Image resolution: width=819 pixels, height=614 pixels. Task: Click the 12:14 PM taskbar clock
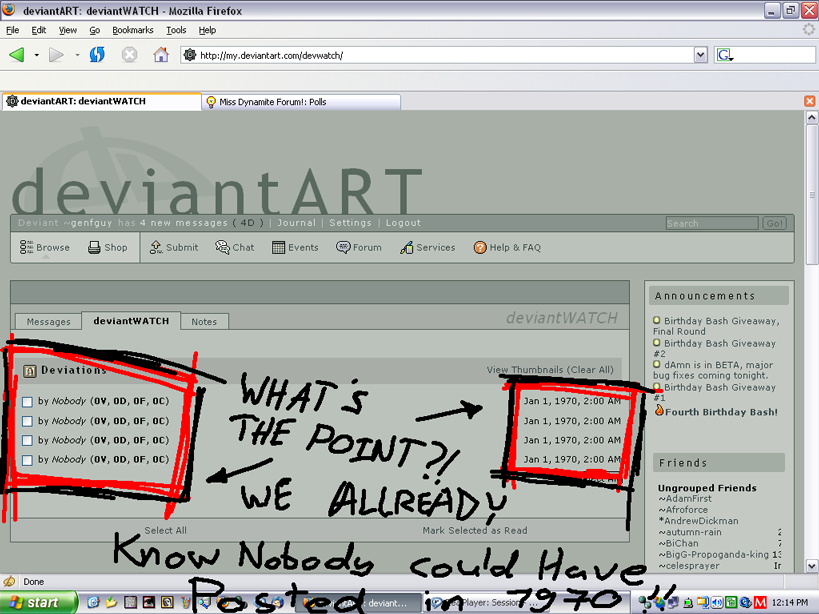(790, 603)
